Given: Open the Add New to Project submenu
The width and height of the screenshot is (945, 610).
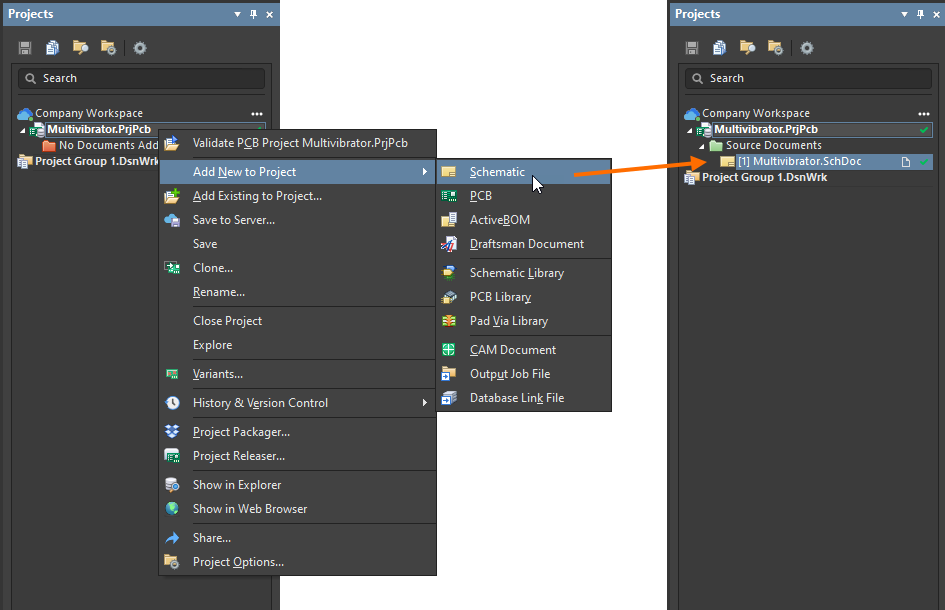Looking at the screenshot, I should 244,172.
